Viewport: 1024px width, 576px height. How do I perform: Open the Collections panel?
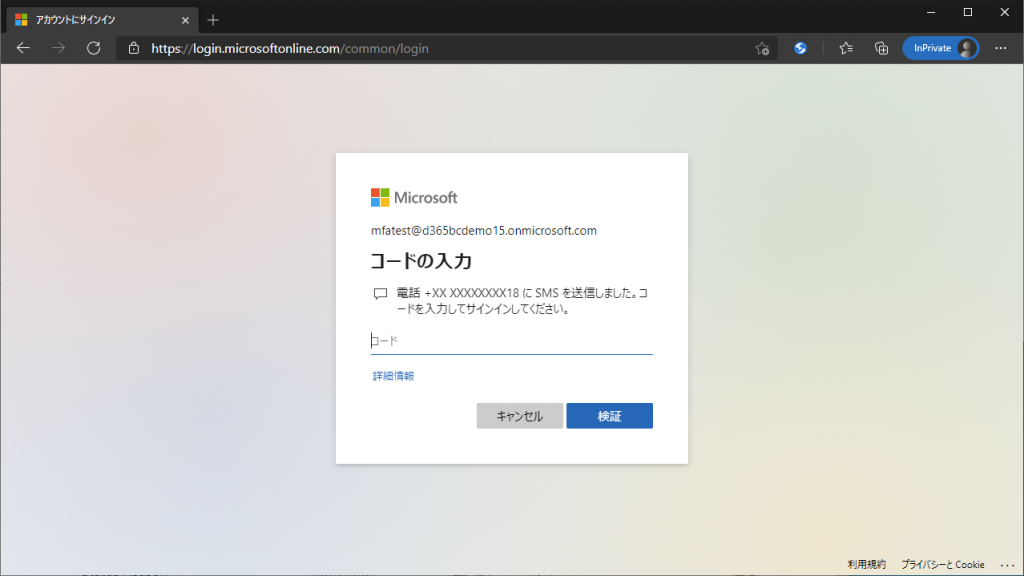click(881, 48)
